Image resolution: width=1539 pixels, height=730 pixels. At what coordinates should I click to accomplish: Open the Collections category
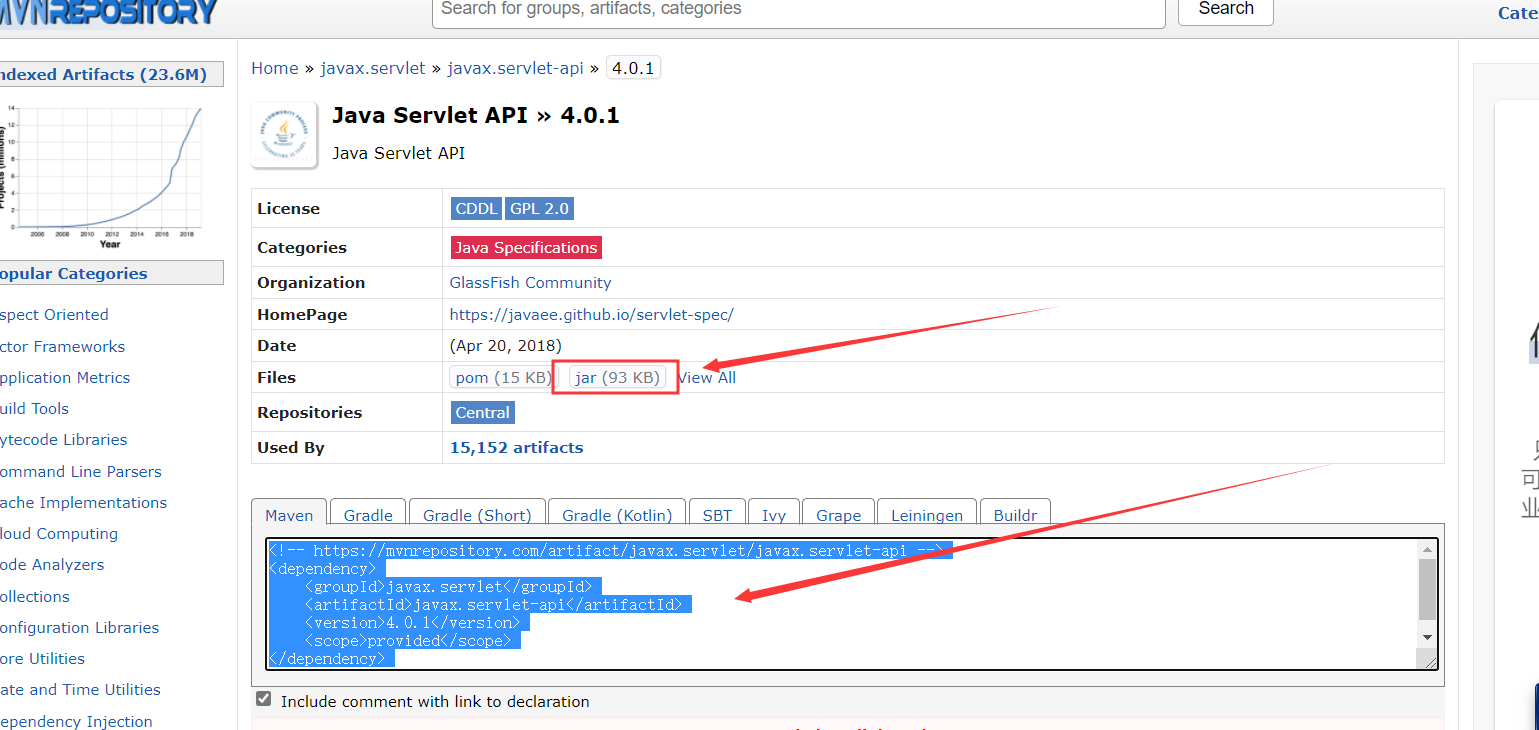pyautogui.click(x=35, y=596)
